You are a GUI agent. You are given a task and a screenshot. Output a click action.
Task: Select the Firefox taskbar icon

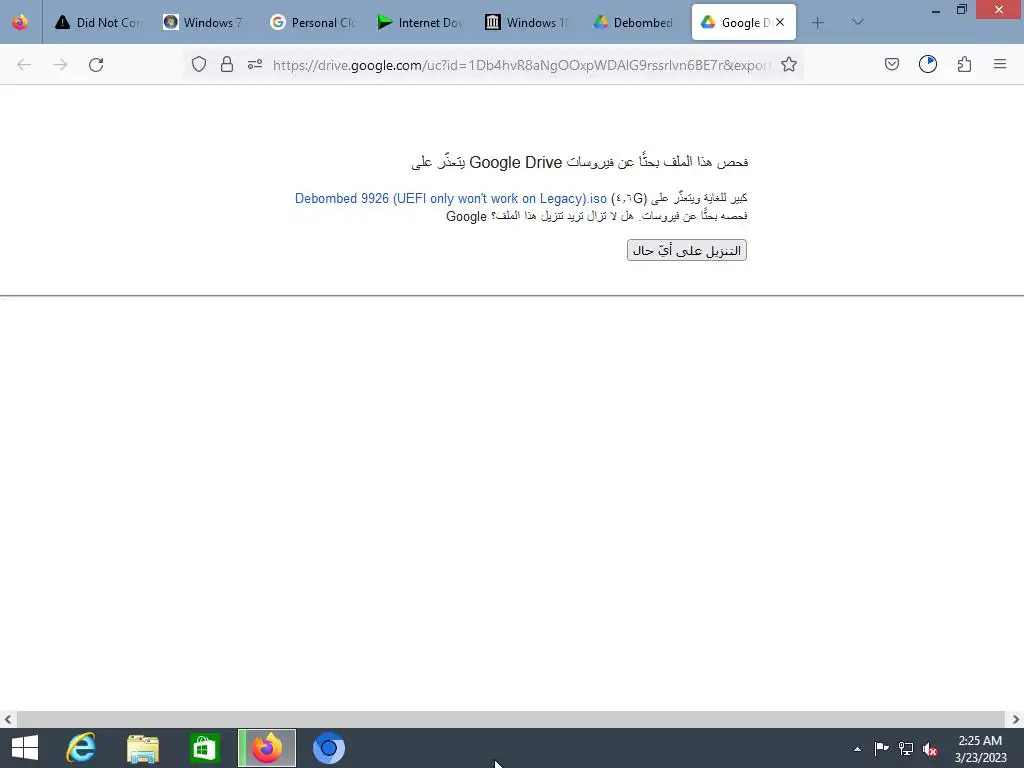[266, 748]
